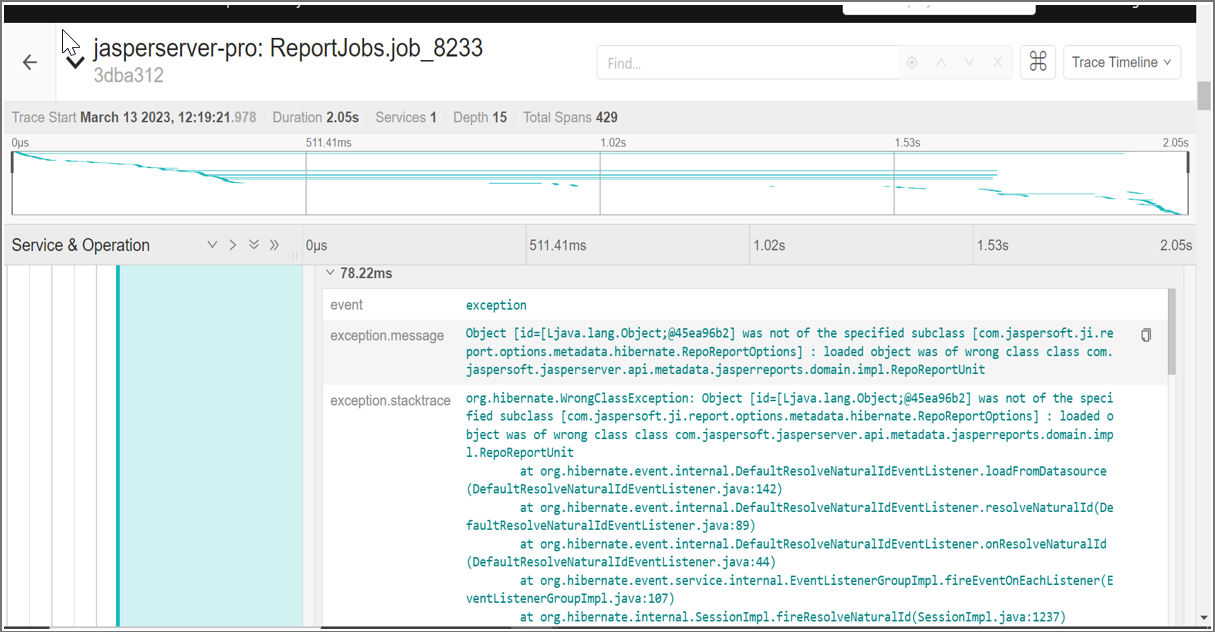Copy the exception.message value

(1146, 335)
